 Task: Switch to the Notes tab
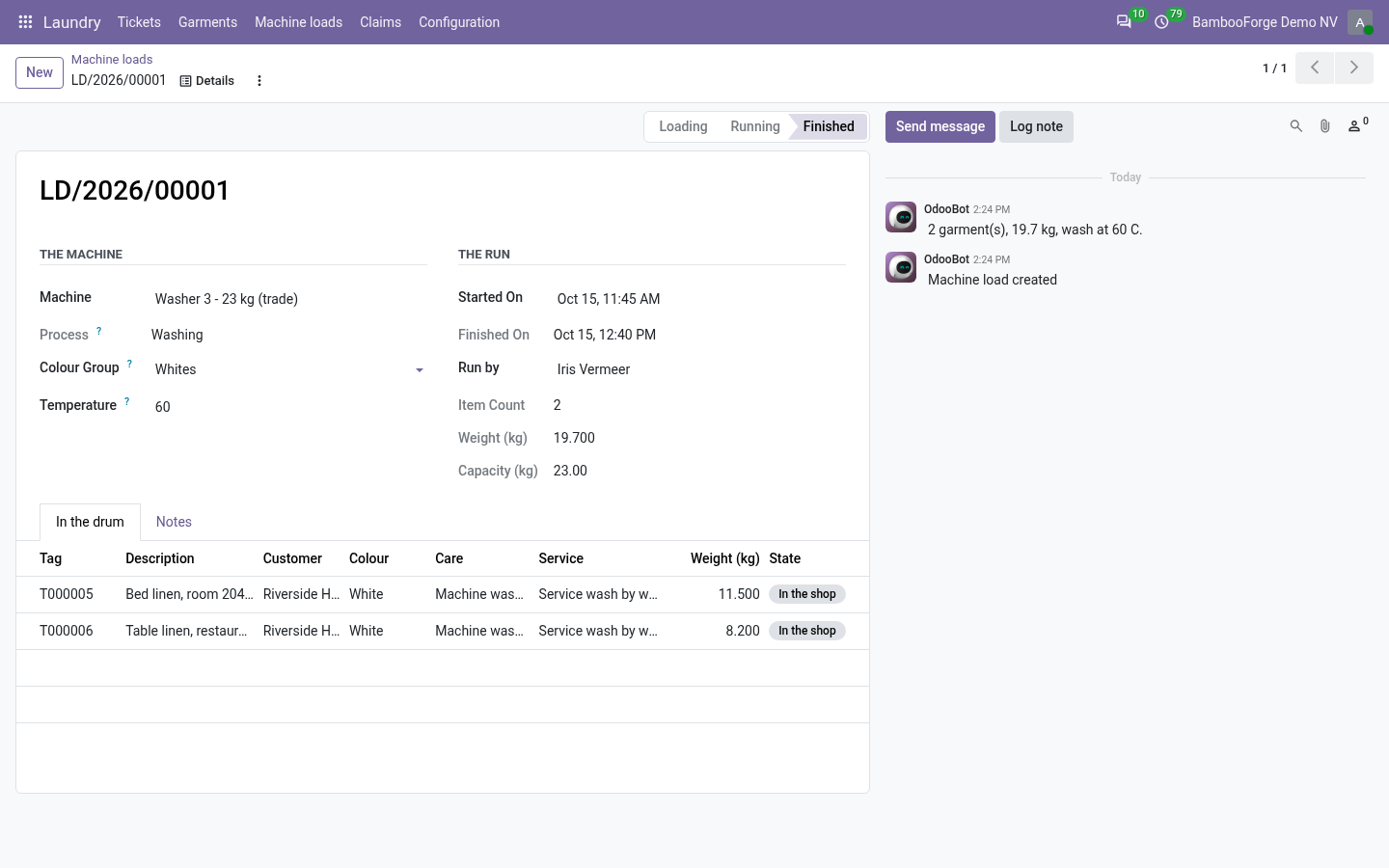tap(174, 522)
